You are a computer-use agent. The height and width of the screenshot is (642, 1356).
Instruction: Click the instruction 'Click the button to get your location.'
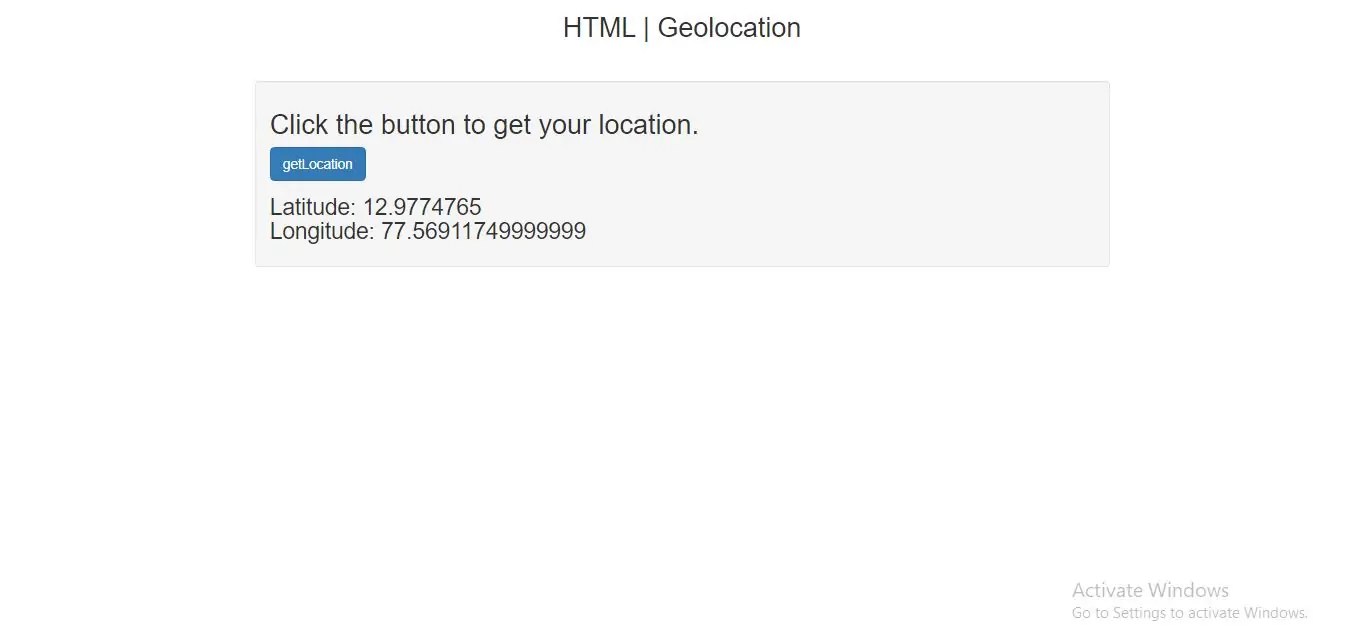coord(484,124)
